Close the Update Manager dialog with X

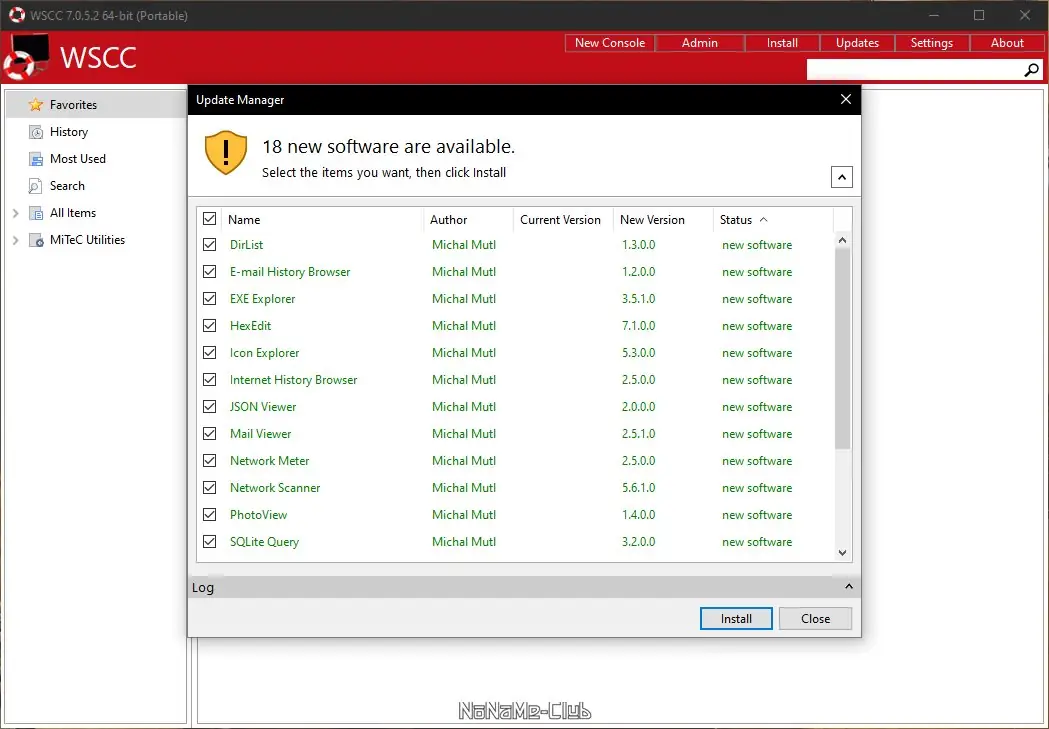click(x=846, y=99)
